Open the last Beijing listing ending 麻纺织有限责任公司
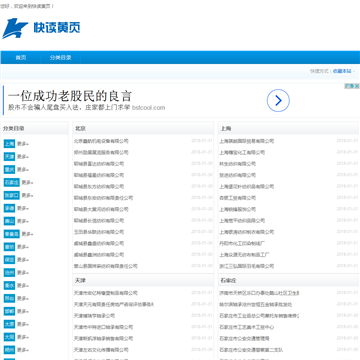Viewport: 360px width, 360px height. pos(106,266)
